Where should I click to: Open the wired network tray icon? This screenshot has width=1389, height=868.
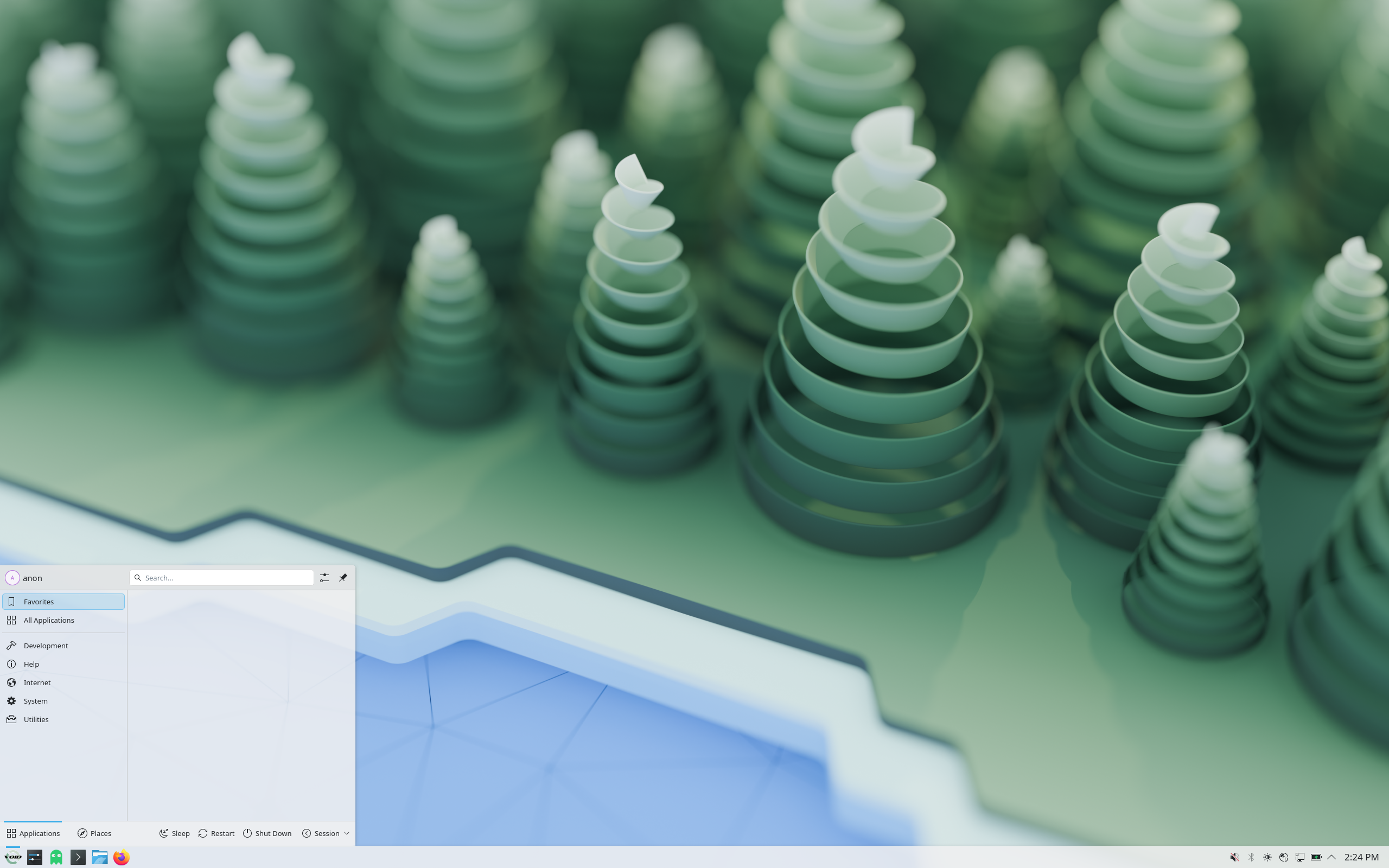1300,857
